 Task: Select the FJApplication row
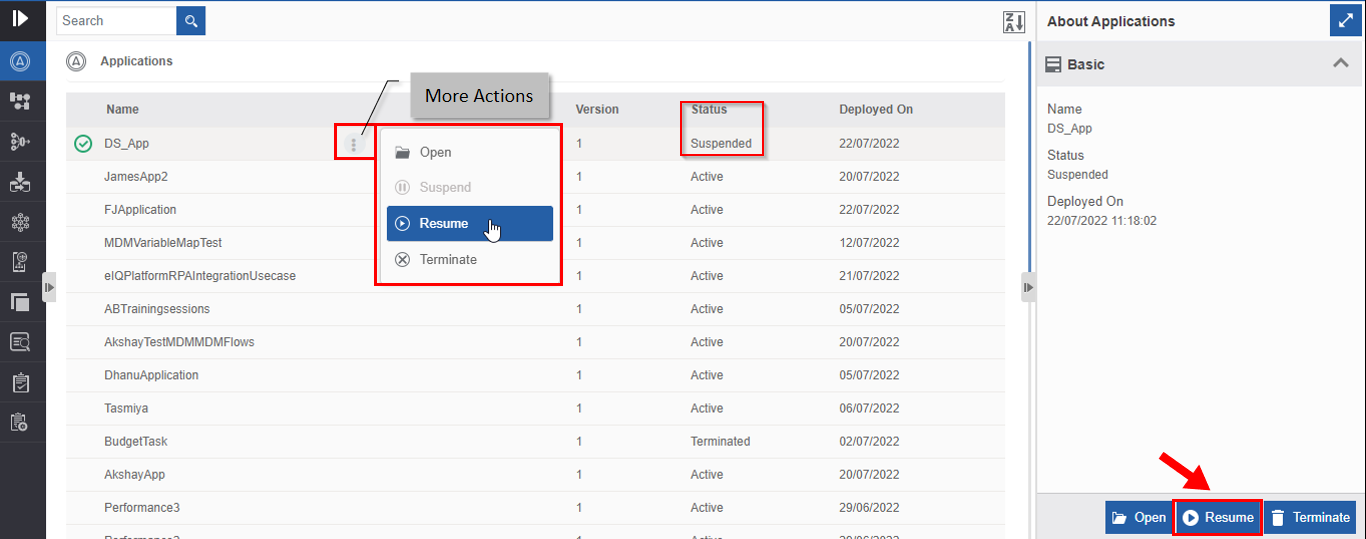click(535, 210)
